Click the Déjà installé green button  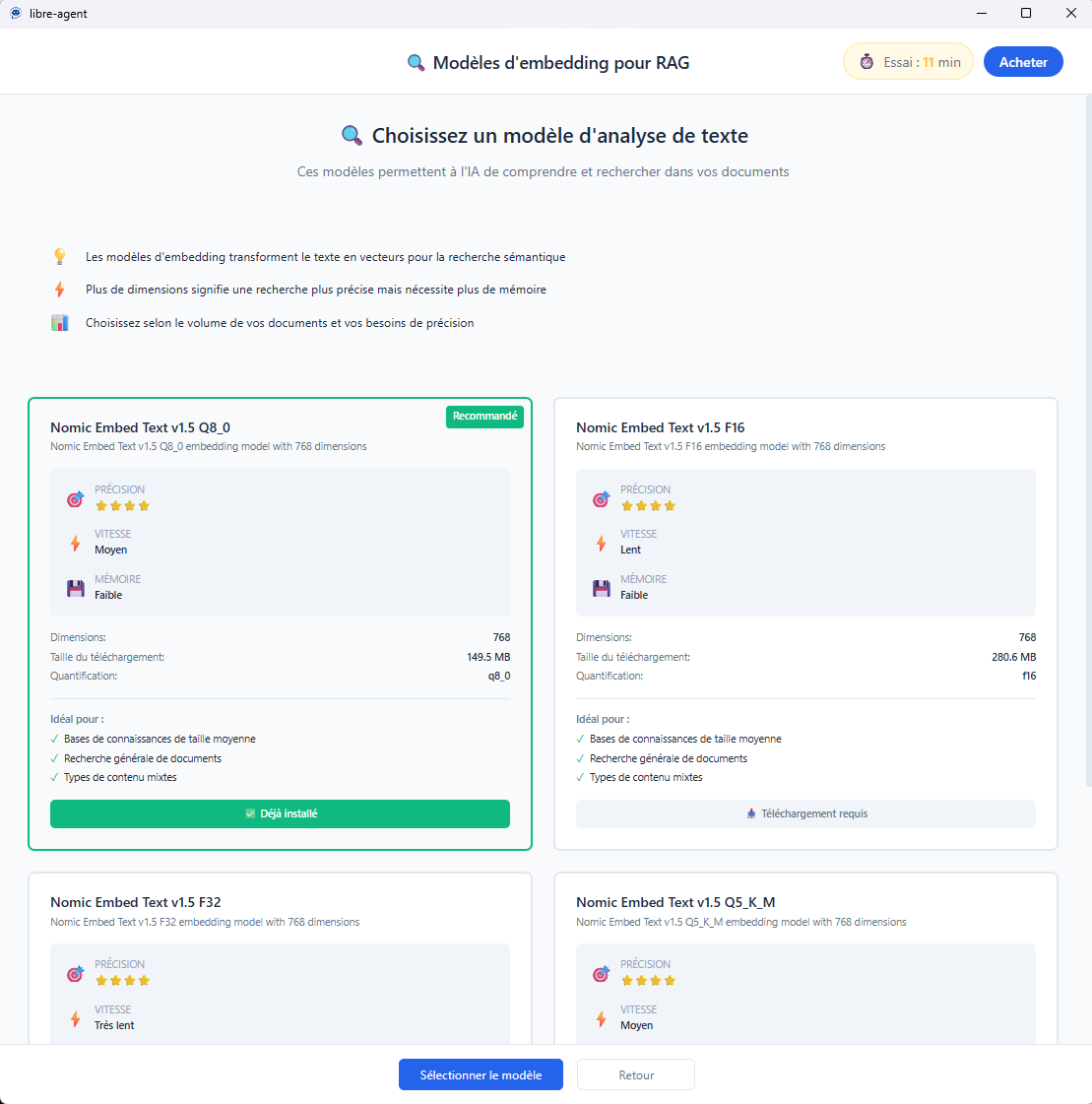point(280,814)
